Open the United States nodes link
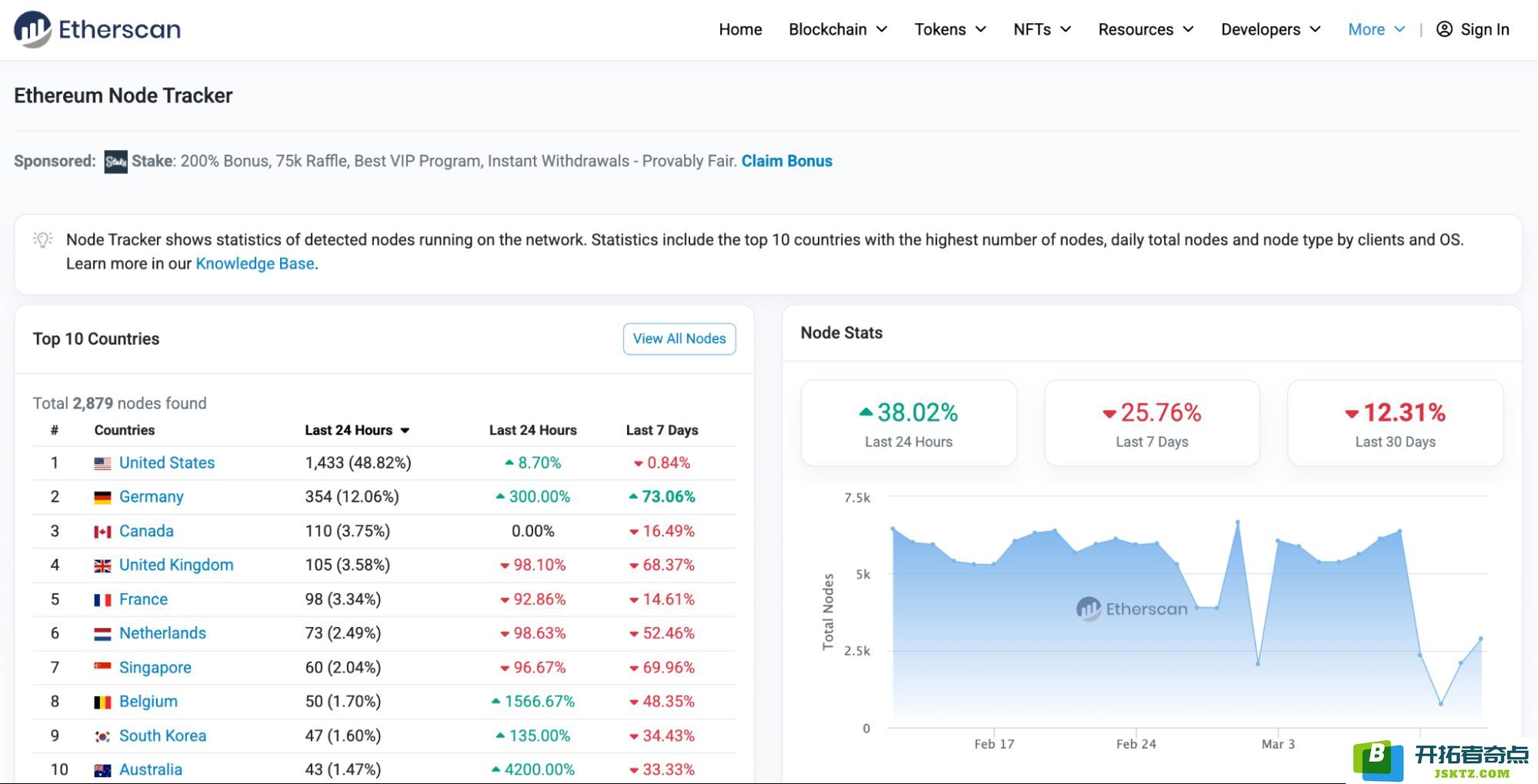Screen dimensions: 1538x784 [x=167, y=462]
